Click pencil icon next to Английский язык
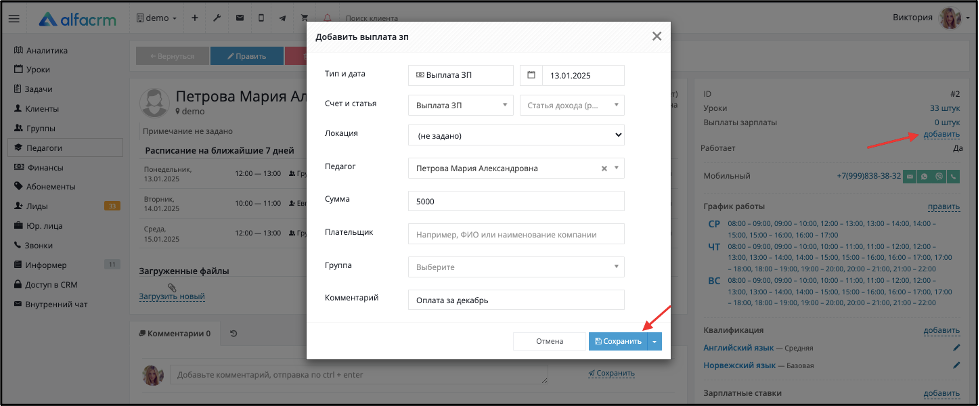 [x=956, y=347]
